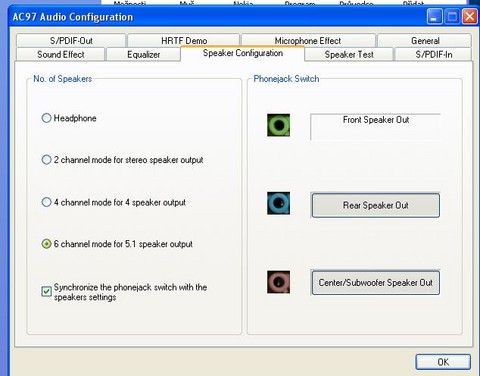
Task: Click the No. of Speakers group label
Action: 63,79
